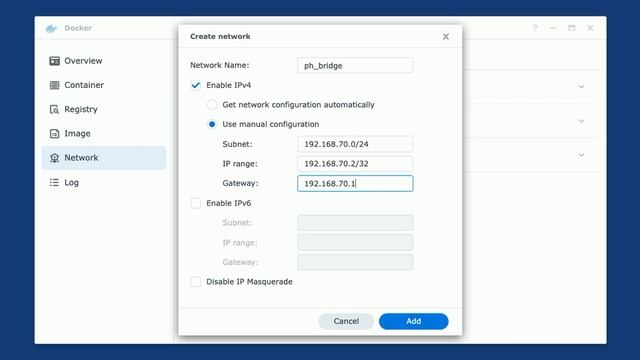The image size is (640, 360).
Task: Click the IPv4 Subnet field 192.168.70.0/24
Action: pyautogui.click(x=355, y=144)
